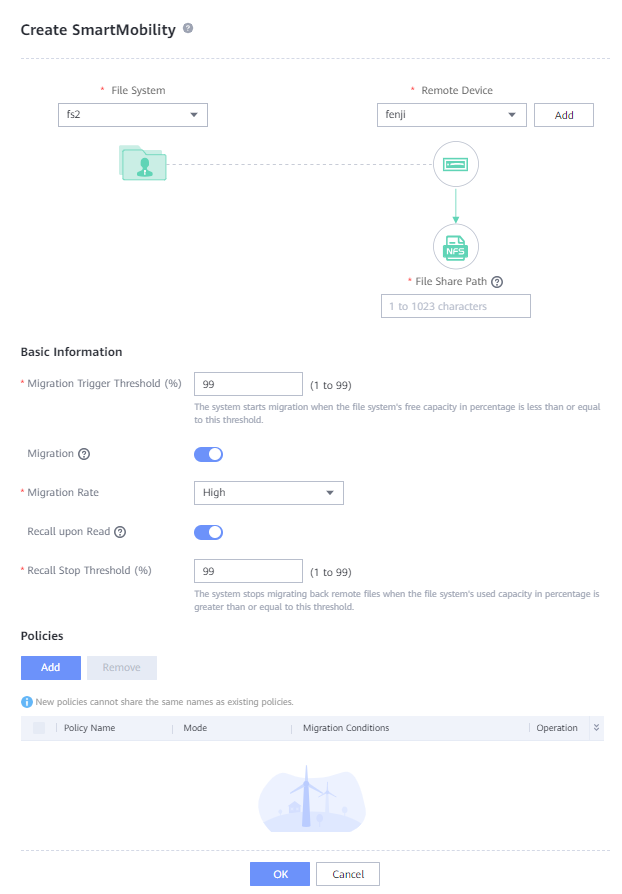This screenshot has width=622, height=894.
Task: Click the File Share Path input field
Action: point(456,306)
